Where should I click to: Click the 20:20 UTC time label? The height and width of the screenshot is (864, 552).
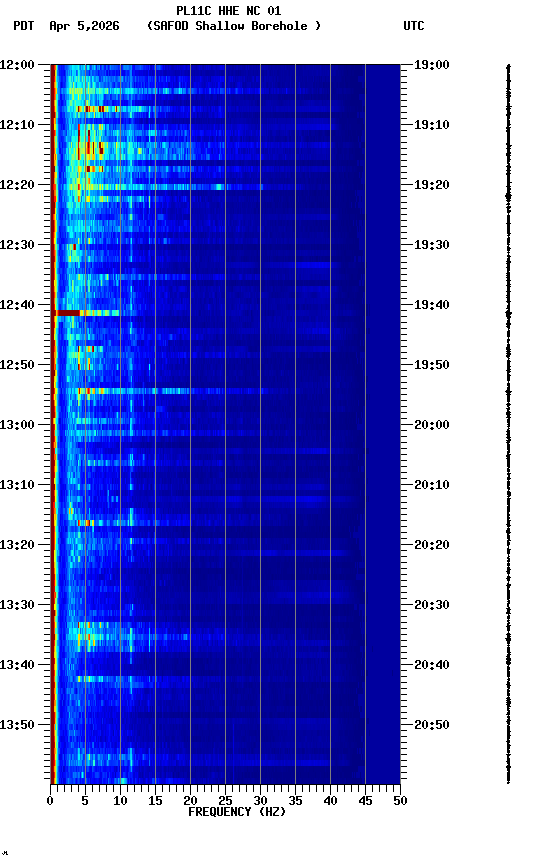pos(432,545)
